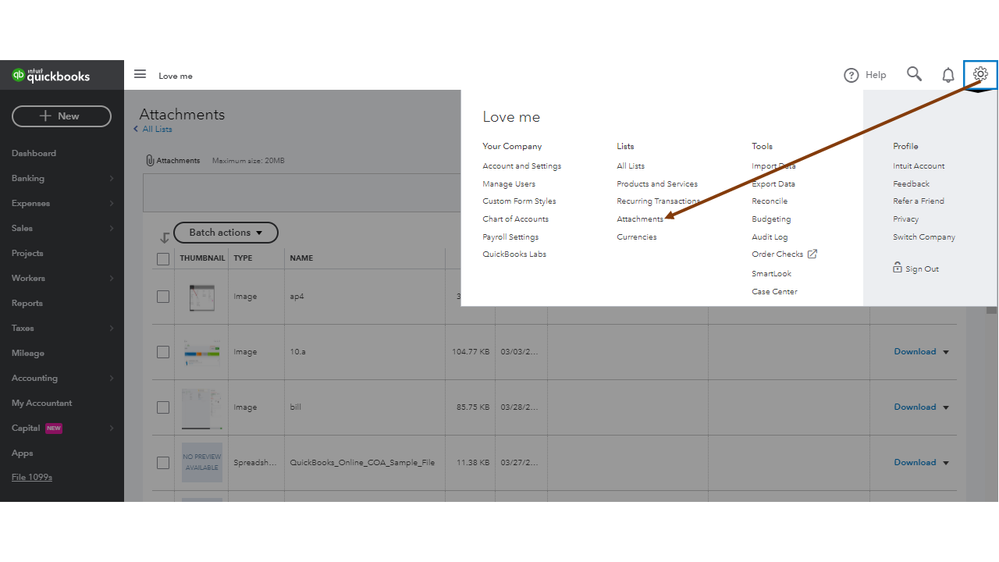
Task: Expand the Taxes sidebar chevron
Action: coord(111,328)
